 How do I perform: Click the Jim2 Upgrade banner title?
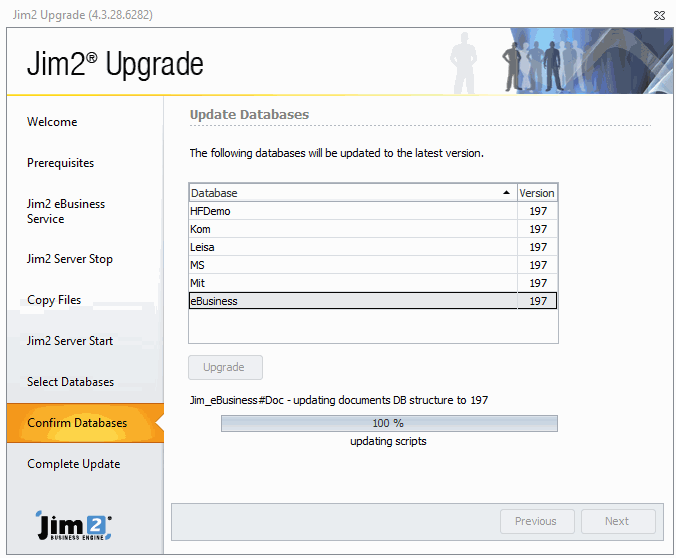(115, 63)
